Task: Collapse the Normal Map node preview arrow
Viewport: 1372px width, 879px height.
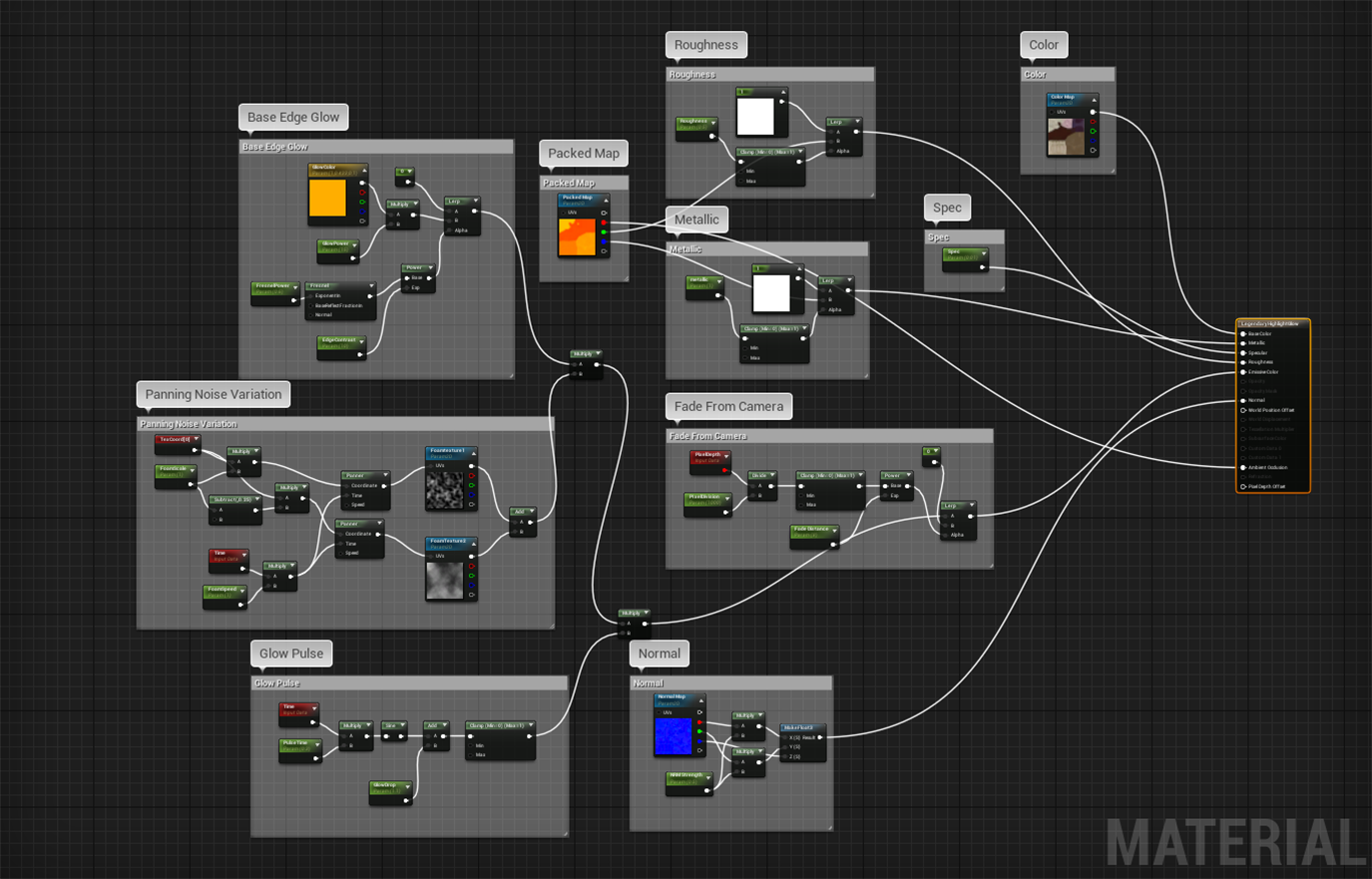Action: [700, 699]
